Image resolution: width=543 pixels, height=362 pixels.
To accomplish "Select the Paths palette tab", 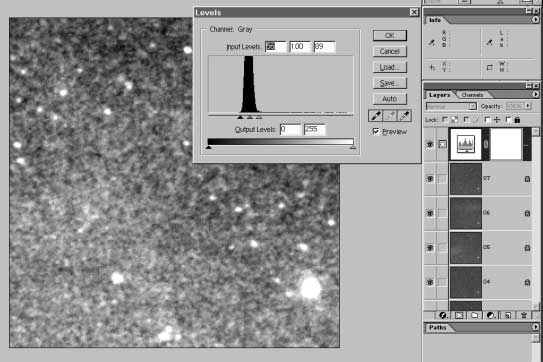I will [x=438, y=327].
